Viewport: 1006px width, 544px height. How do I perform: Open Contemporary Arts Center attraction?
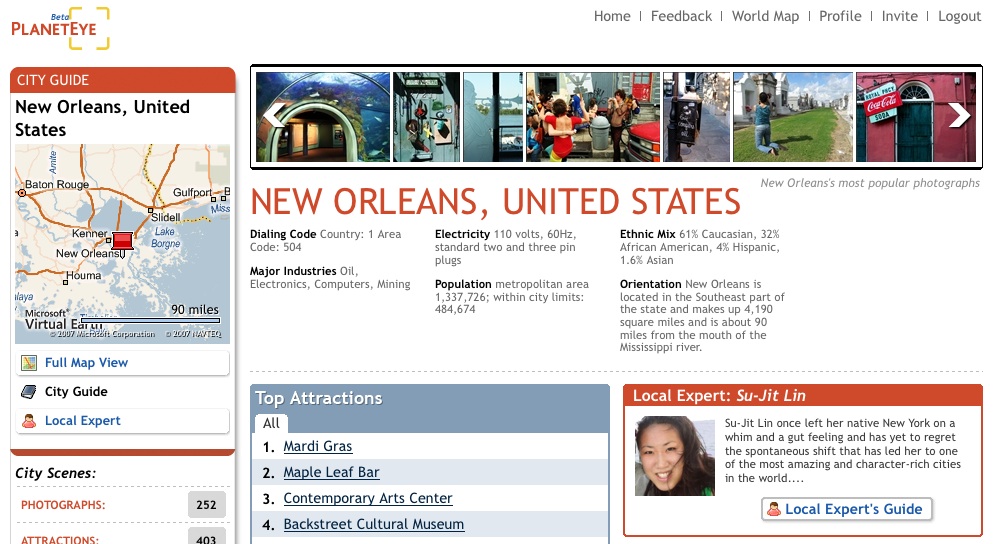click(368, 498)
